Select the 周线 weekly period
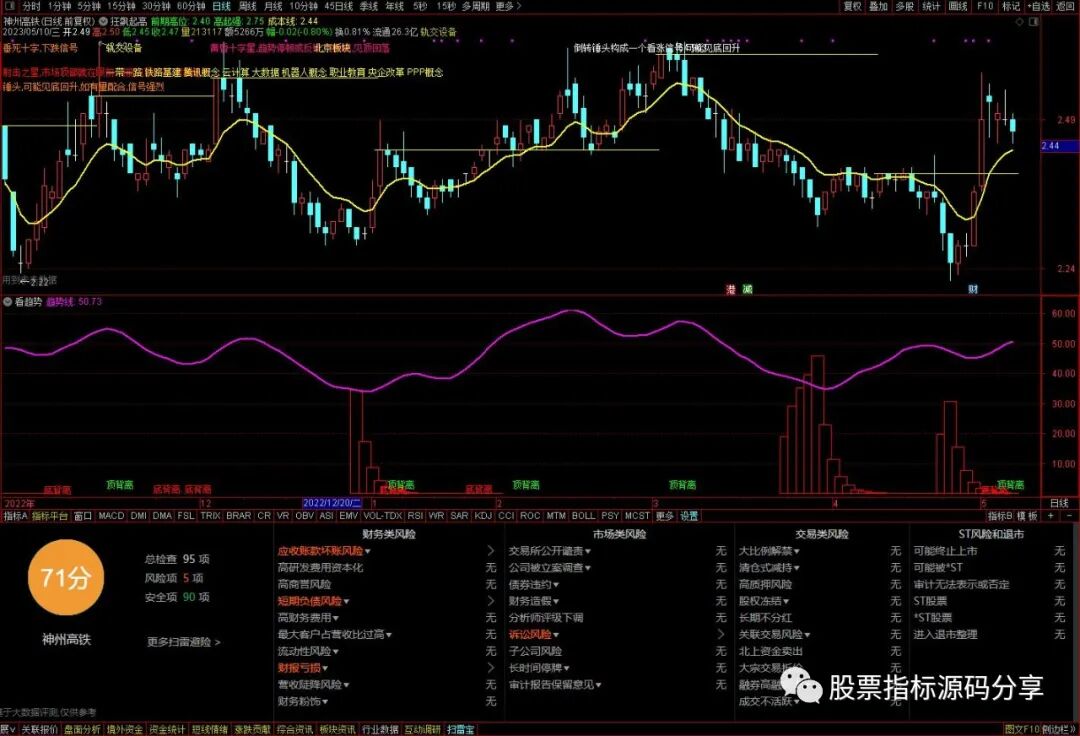The width and height of the screenshot is (1080, 736). point(247,6)
